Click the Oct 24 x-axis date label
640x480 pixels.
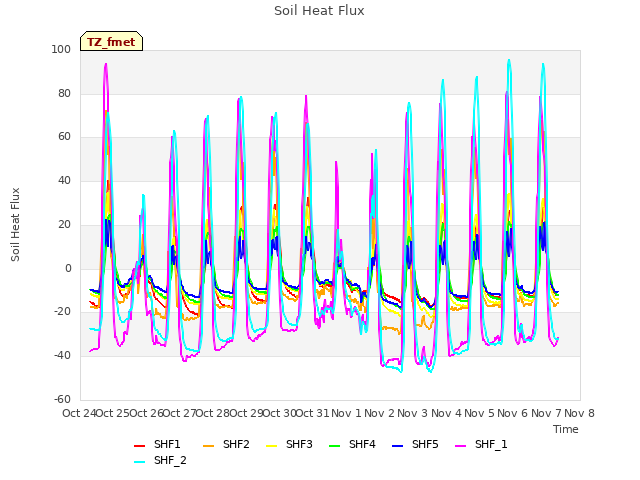[79, 413]
